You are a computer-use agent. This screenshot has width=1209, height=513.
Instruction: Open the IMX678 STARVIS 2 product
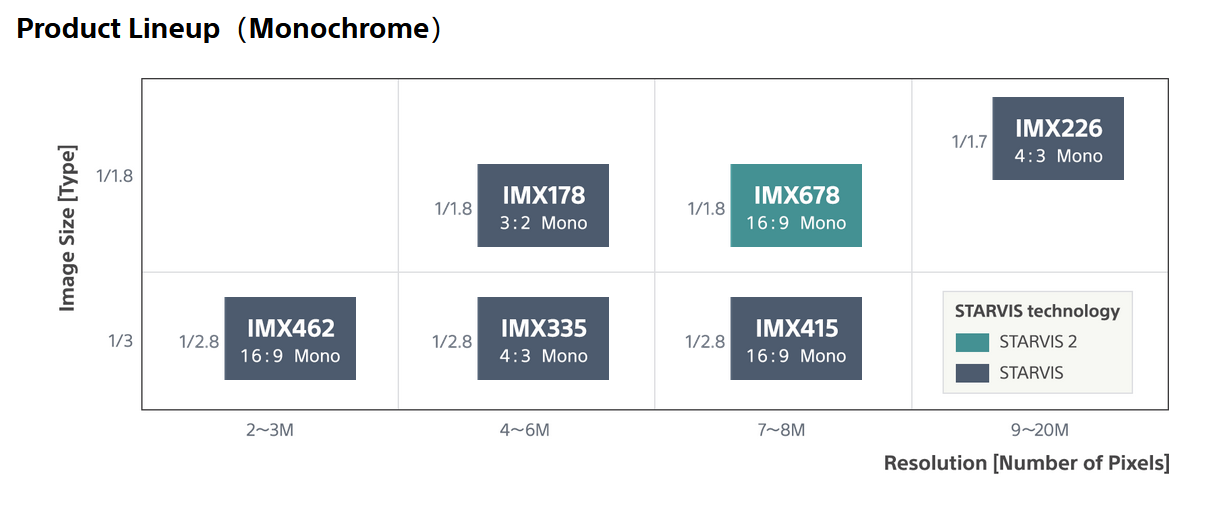tap(796, 205)
